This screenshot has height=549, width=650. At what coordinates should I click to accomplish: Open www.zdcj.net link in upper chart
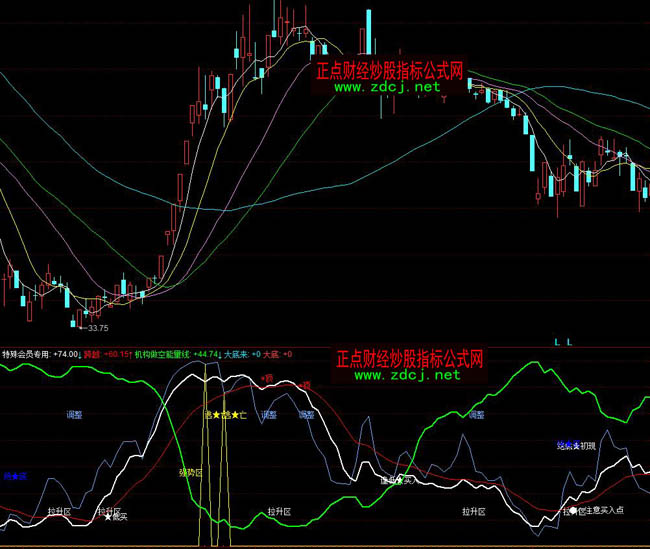click(x=387, y=87)
